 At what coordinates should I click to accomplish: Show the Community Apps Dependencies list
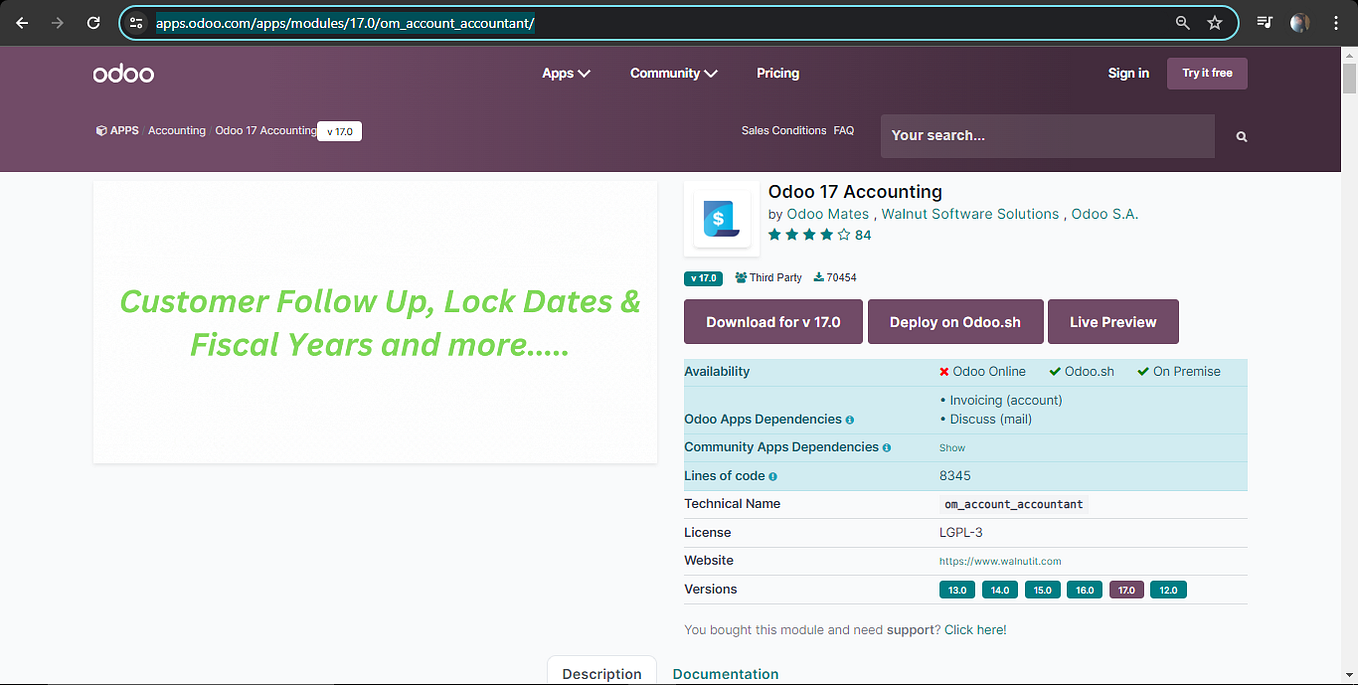951,447
